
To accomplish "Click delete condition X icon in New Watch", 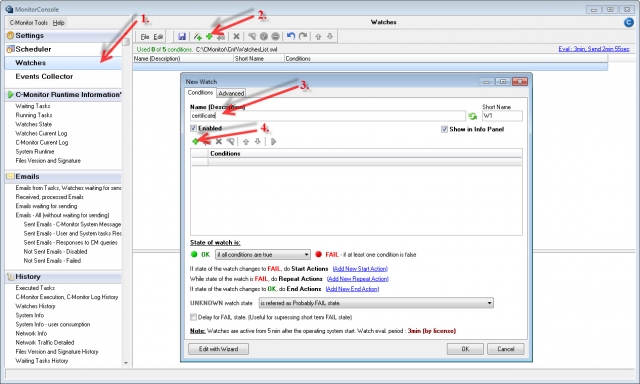I will [x=219, y=141].
